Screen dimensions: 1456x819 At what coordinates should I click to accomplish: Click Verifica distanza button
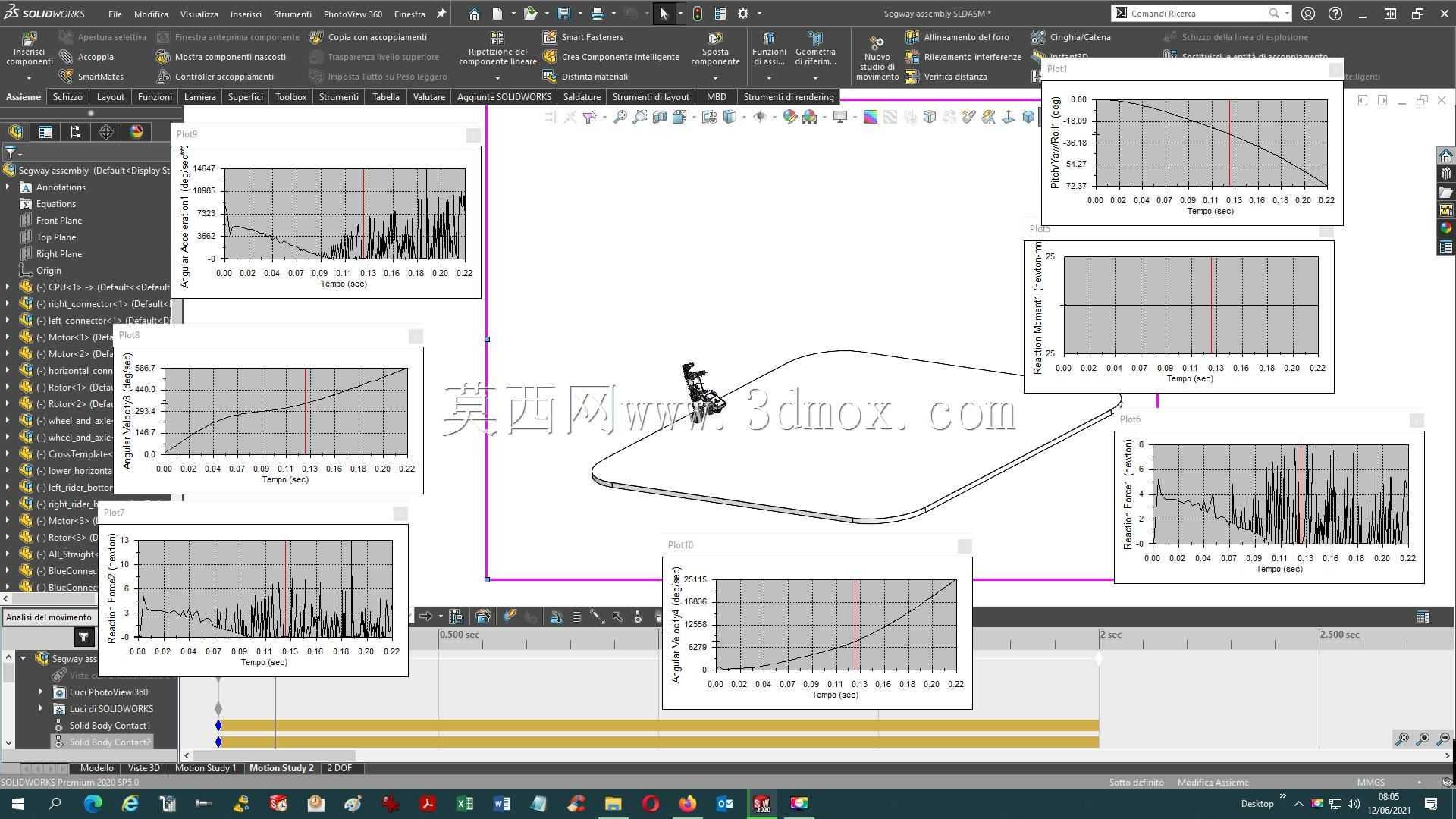click(946, 77)
